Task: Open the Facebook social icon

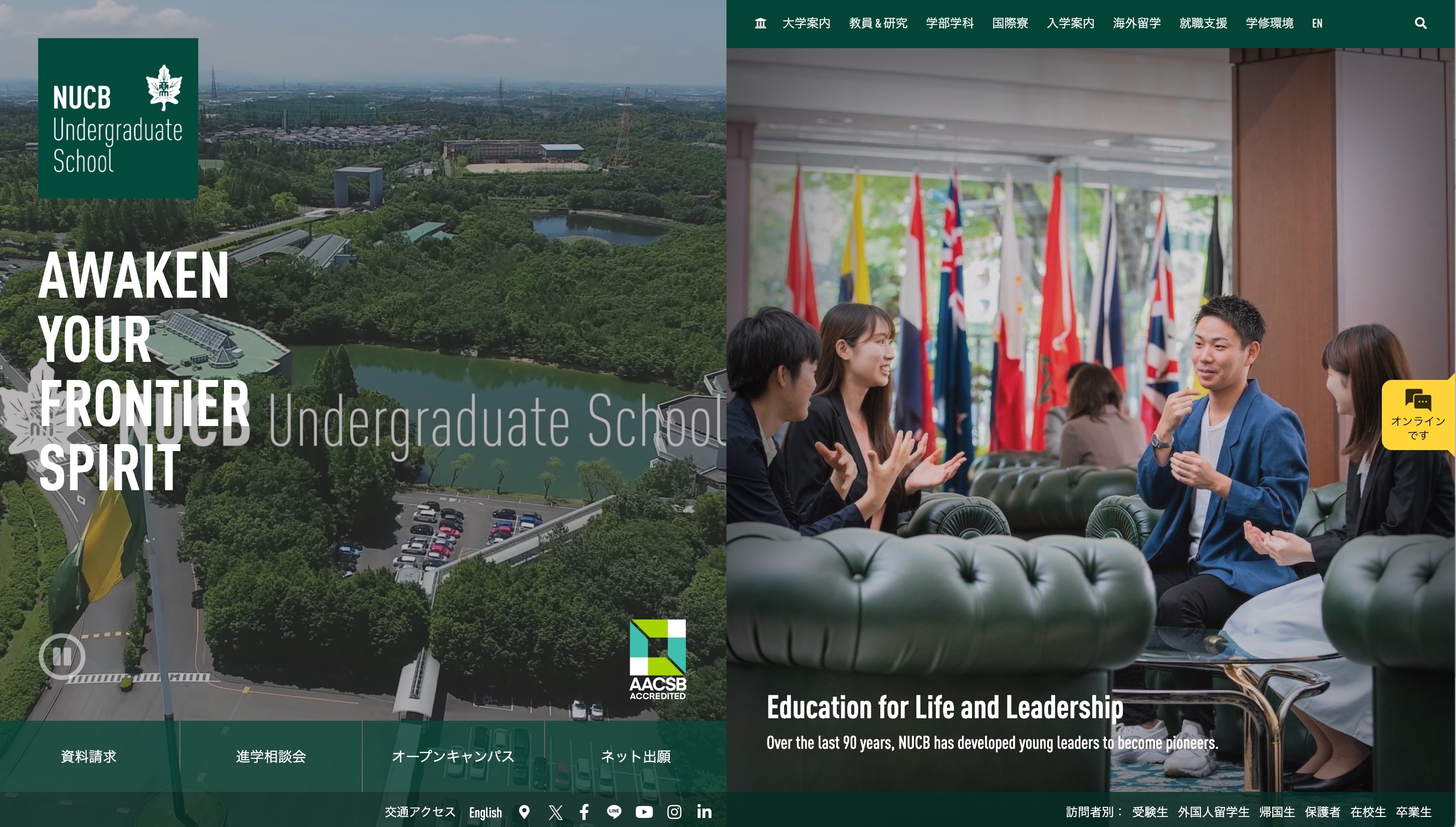Action: (x=584, y=811)
